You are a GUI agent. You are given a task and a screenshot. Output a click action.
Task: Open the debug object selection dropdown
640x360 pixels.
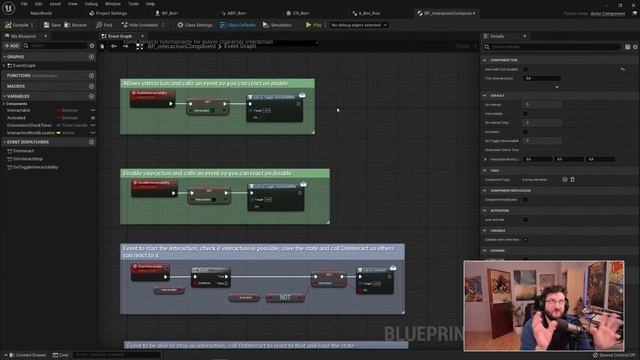pos(359,25)
